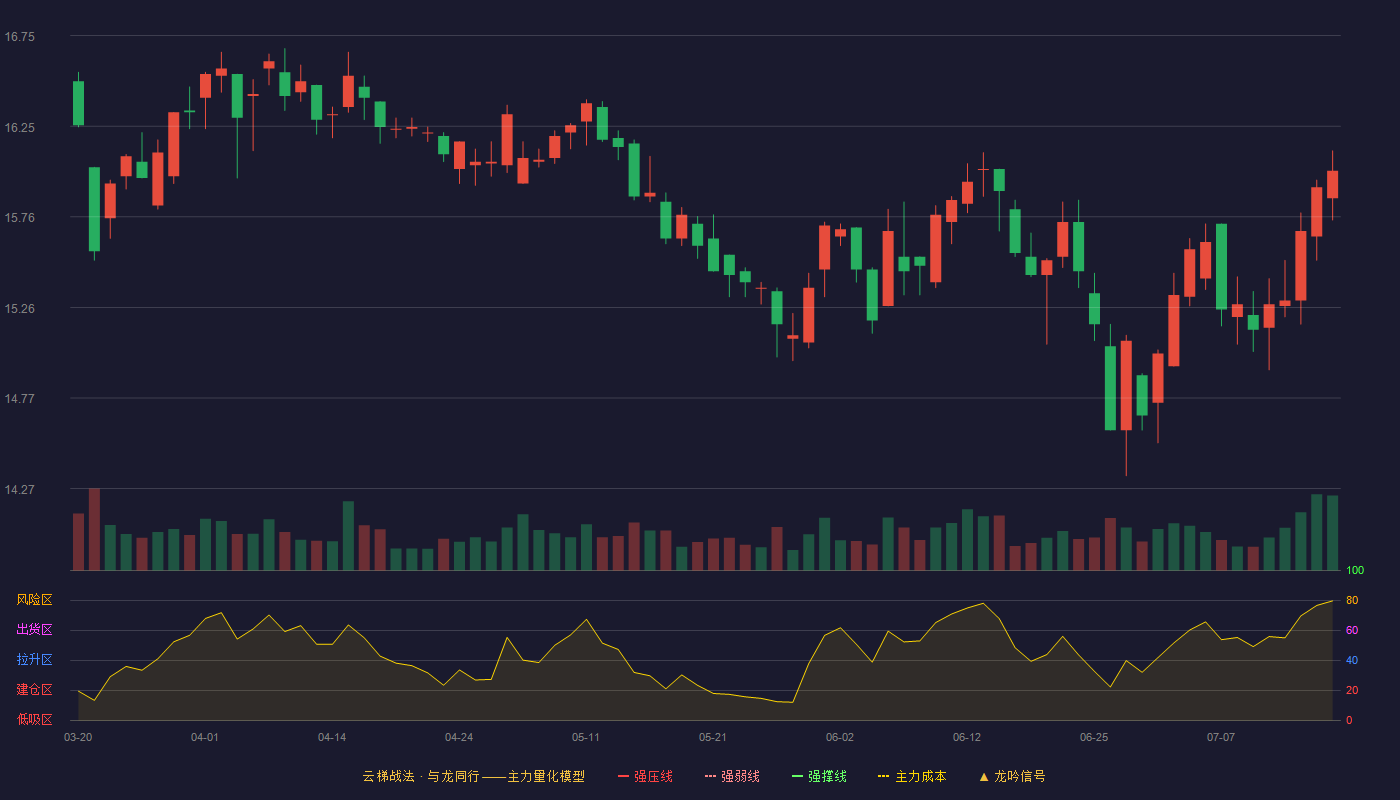Toggle the 主力成本 series label in legend
1400x800 pixels.
[920, 776]
